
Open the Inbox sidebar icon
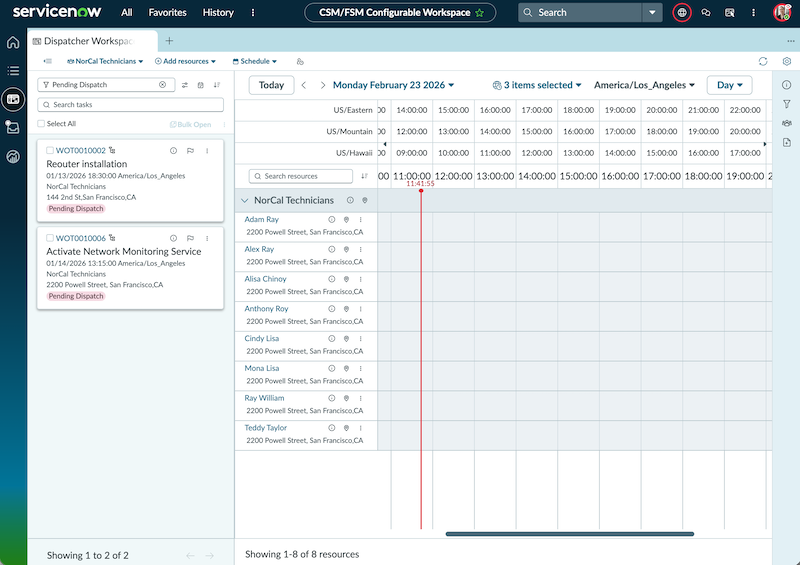tap(13, 127)
